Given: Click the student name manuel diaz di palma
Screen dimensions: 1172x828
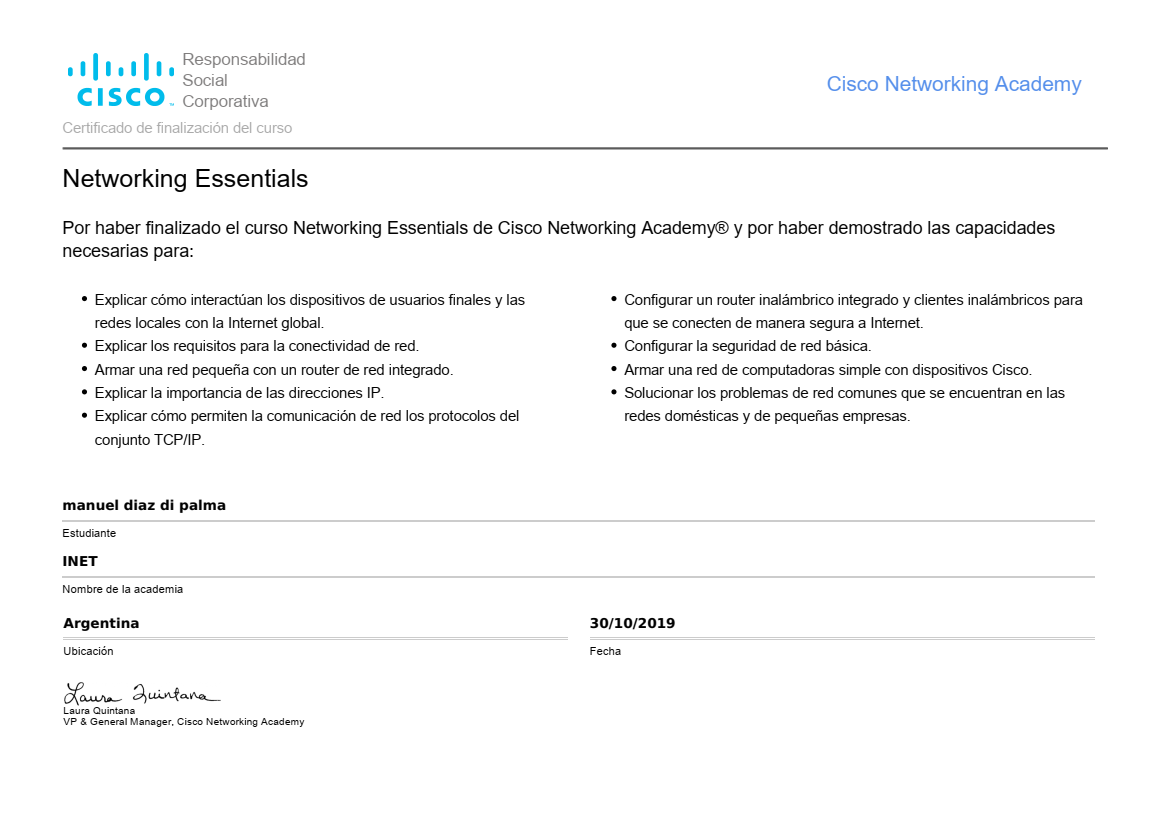Looking at the screenshot, I should pos(144,505).
